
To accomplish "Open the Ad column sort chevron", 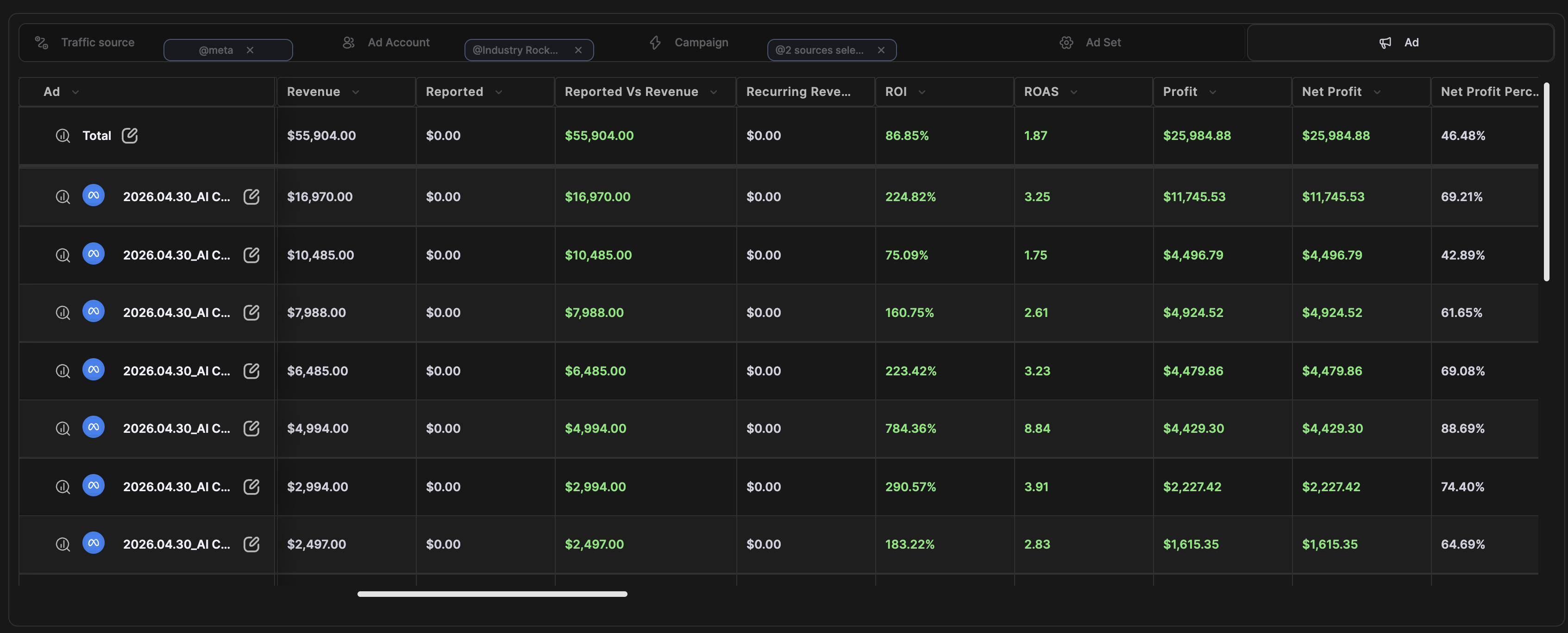I will point(75,92).
